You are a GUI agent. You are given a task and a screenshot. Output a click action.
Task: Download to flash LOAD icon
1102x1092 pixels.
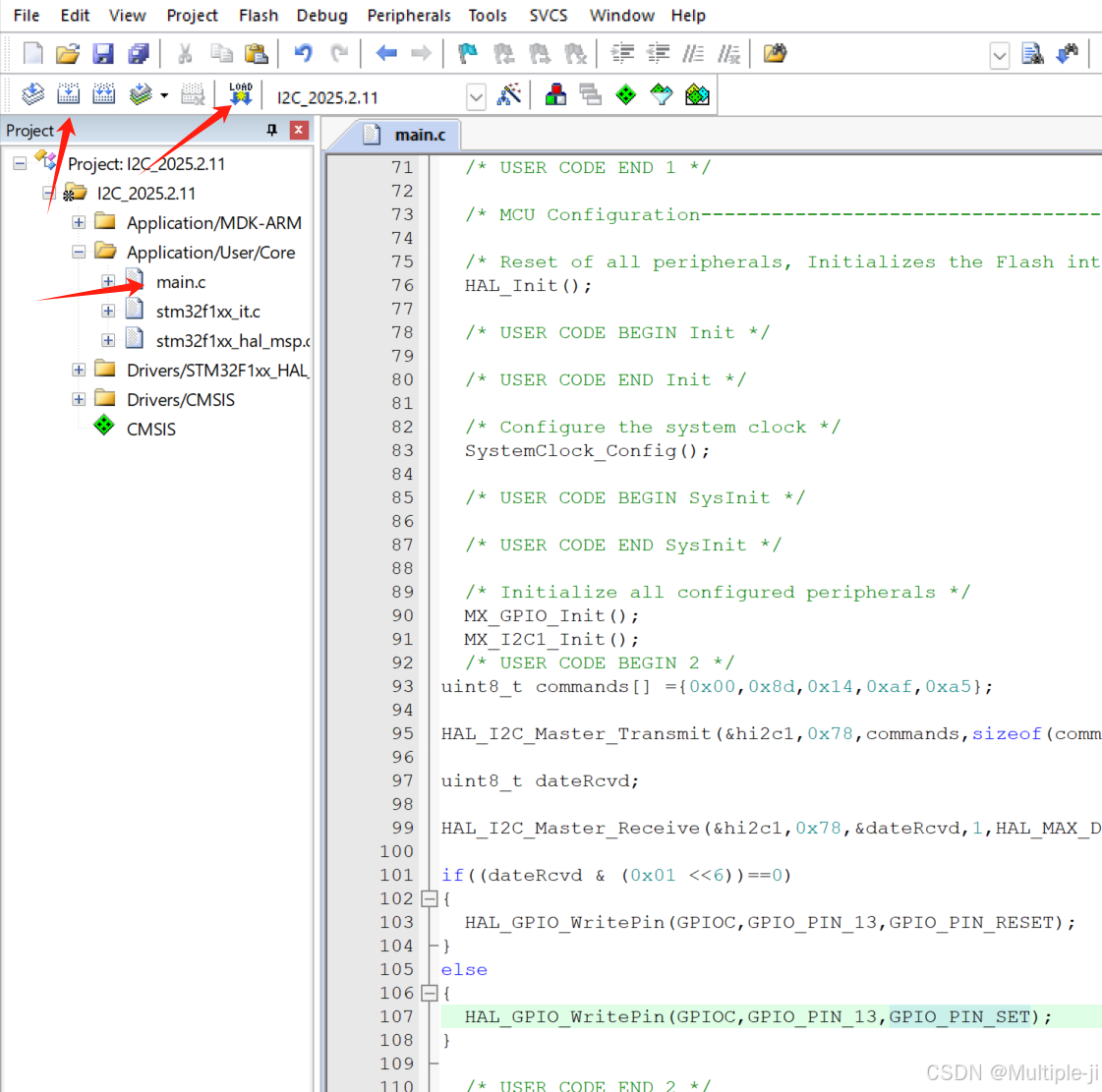pyautogui.click(x=241, y=94)
